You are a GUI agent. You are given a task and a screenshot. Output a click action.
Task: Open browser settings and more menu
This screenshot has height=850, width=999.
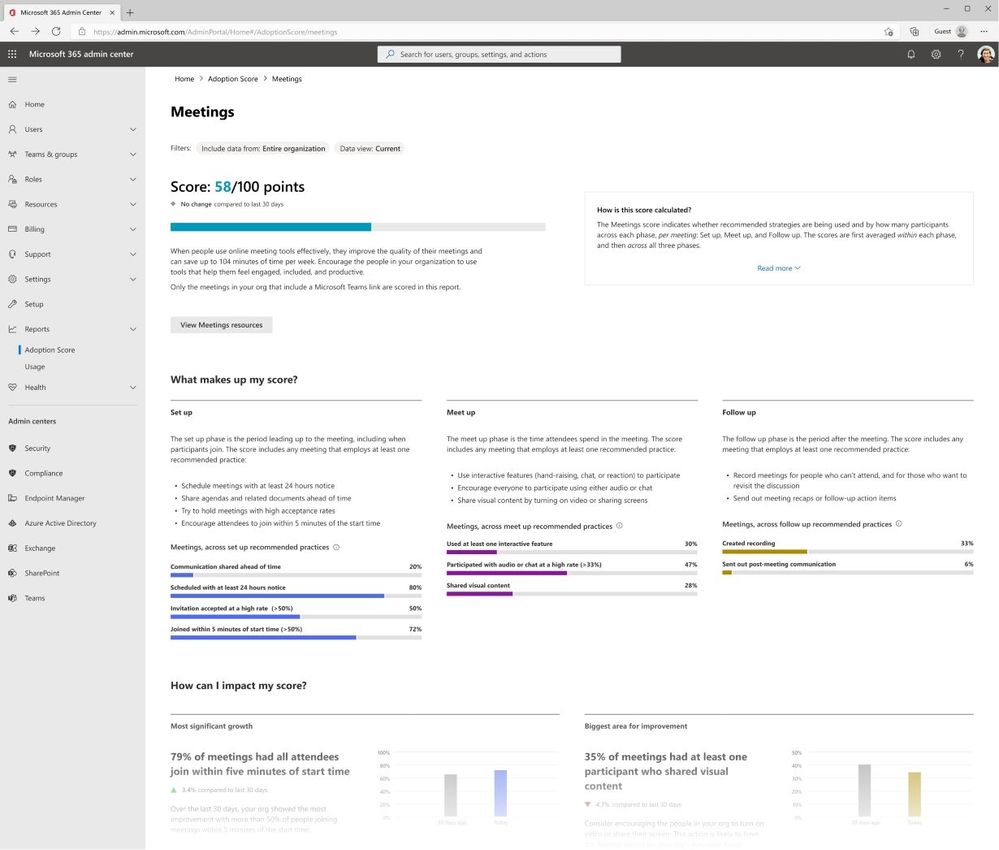click(984, 31)
